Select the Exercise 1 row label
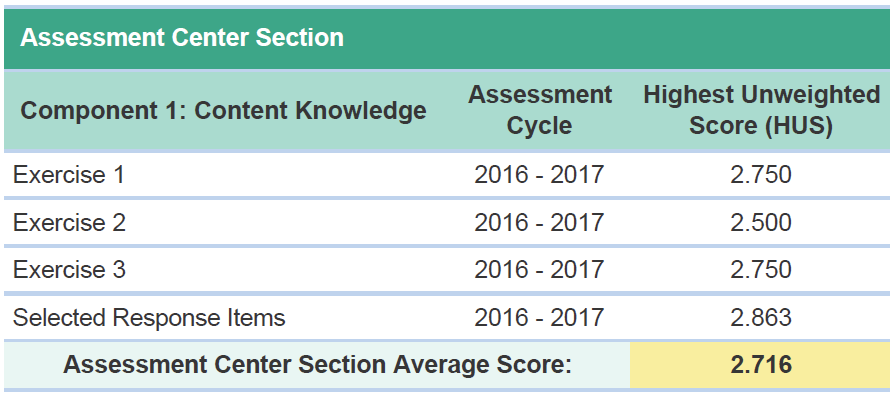The image size is (890, 394). 69,174
